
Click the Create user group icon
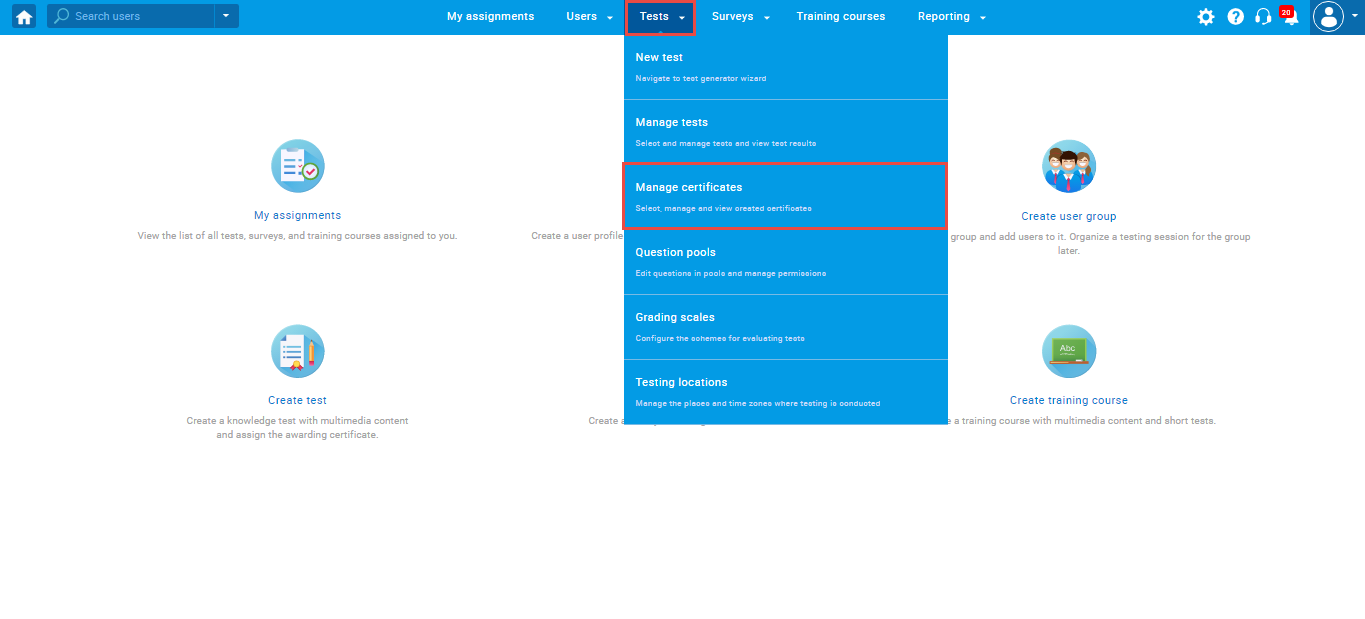tap(1069, 166)
